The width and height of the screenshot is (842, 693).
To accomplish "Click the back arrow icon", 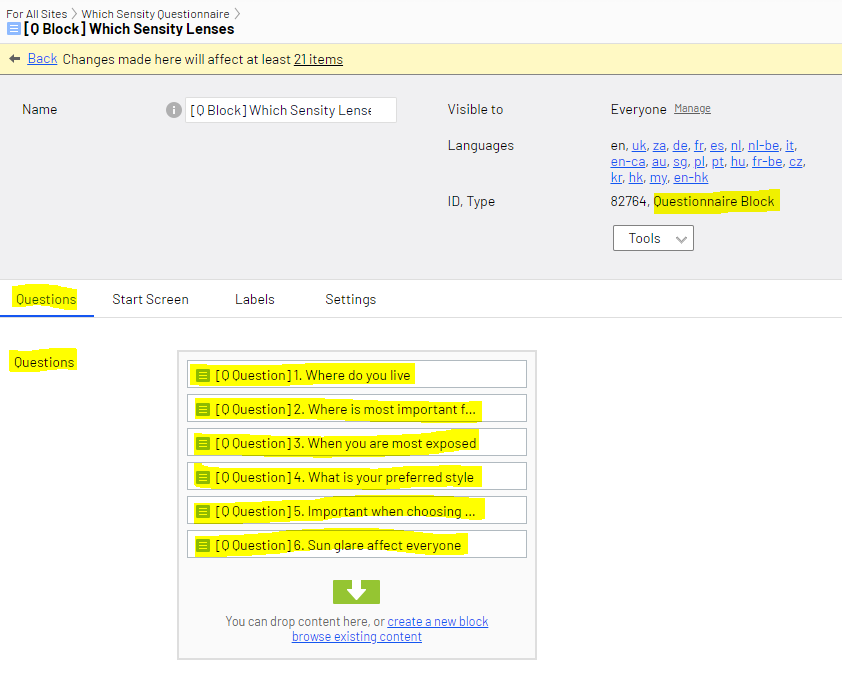I will 14,59.
